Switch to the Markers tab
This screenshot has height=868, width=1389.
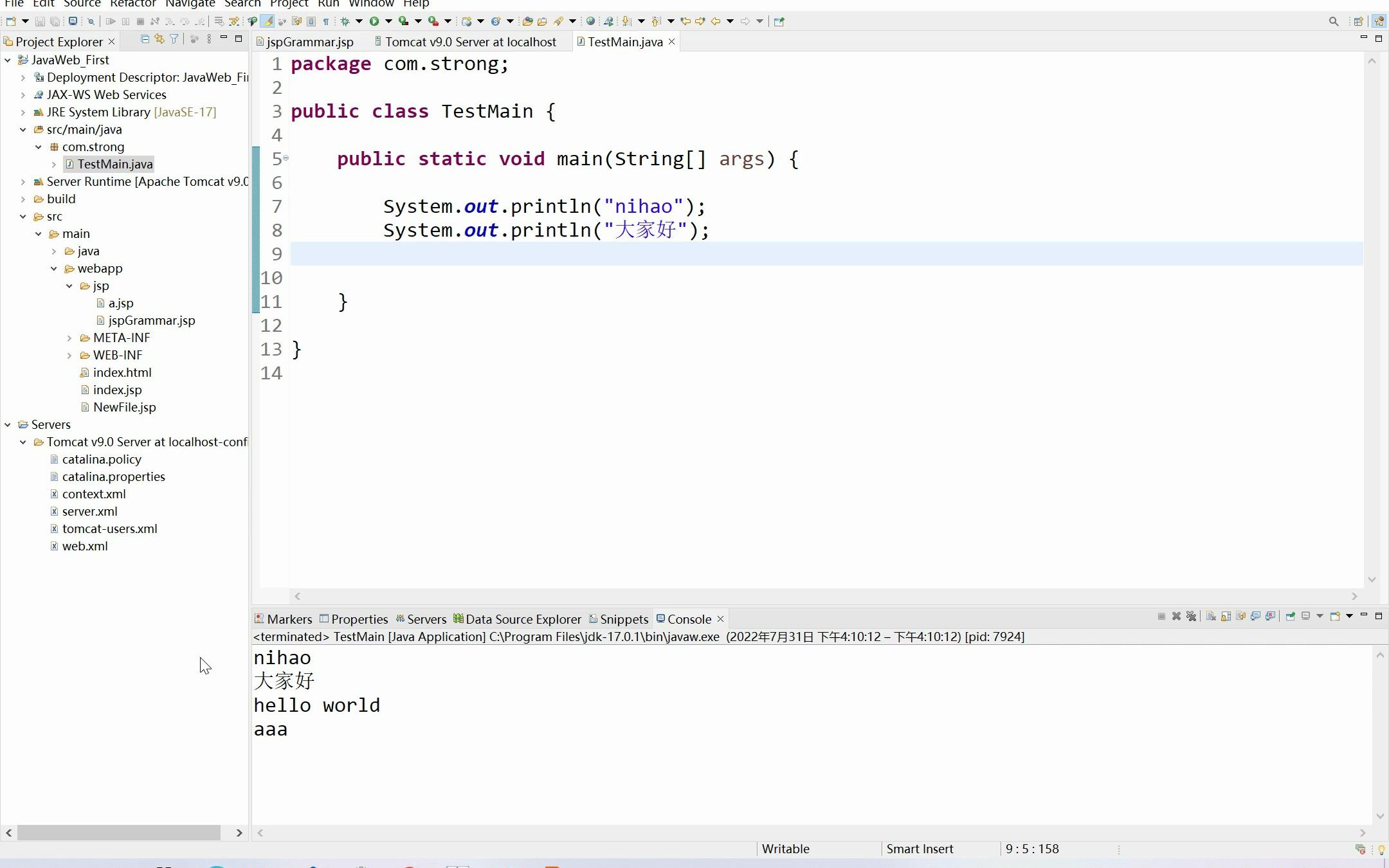coord(283,619)
